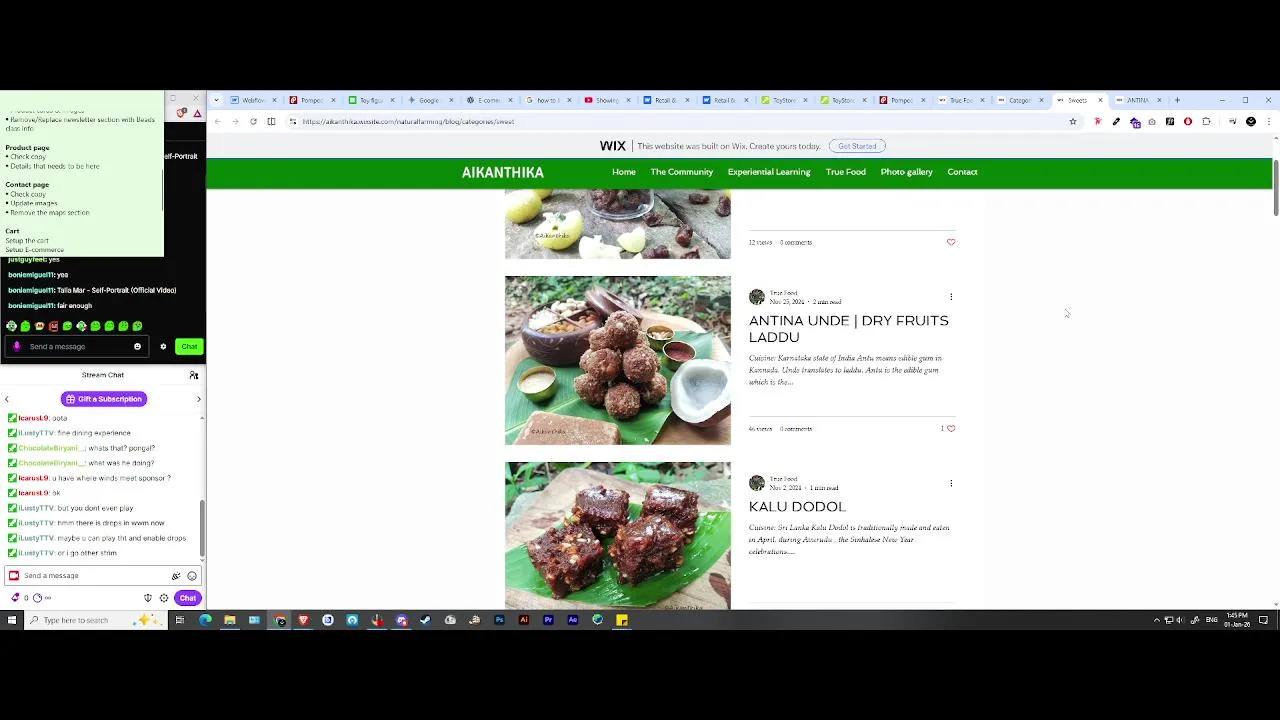This screenshot has height=720, width=1280.
Task: Open emote picker in lower chat box
Action: 192,576
